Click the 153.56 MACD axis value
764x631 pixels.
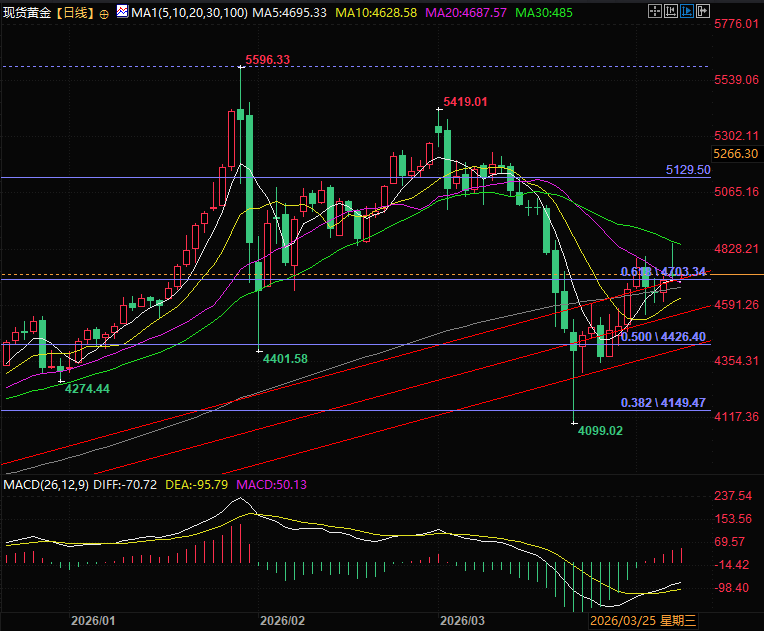[x=733, y=519]
